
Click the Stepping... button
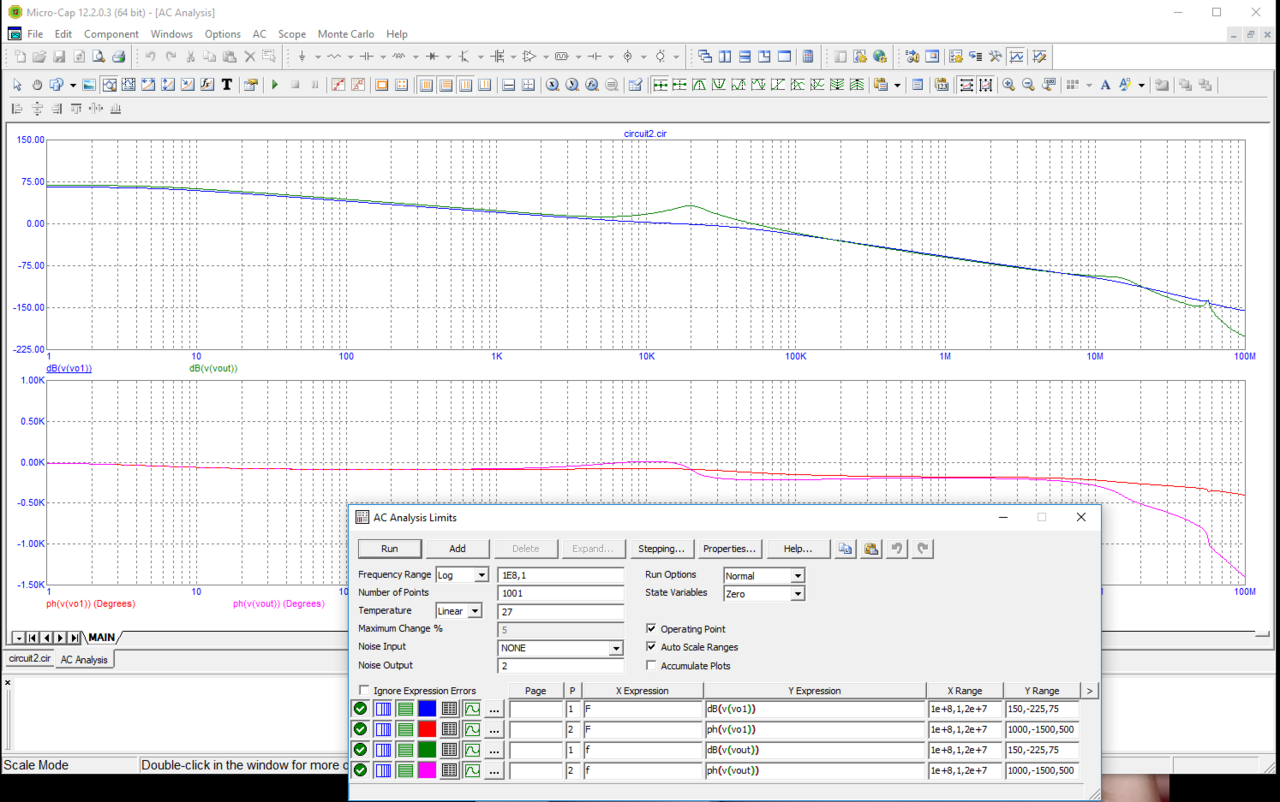(661, 548)
